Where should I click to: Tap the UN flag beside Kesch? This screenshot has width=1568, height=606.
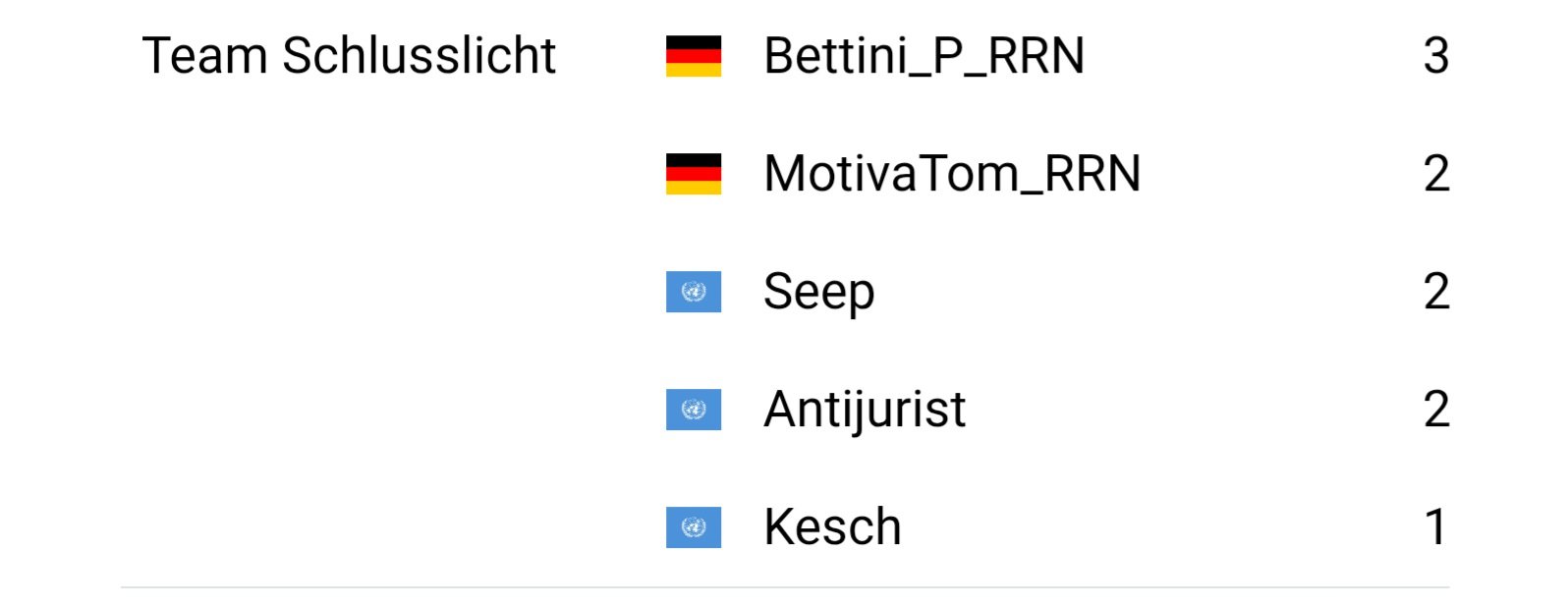coord(693,527)
